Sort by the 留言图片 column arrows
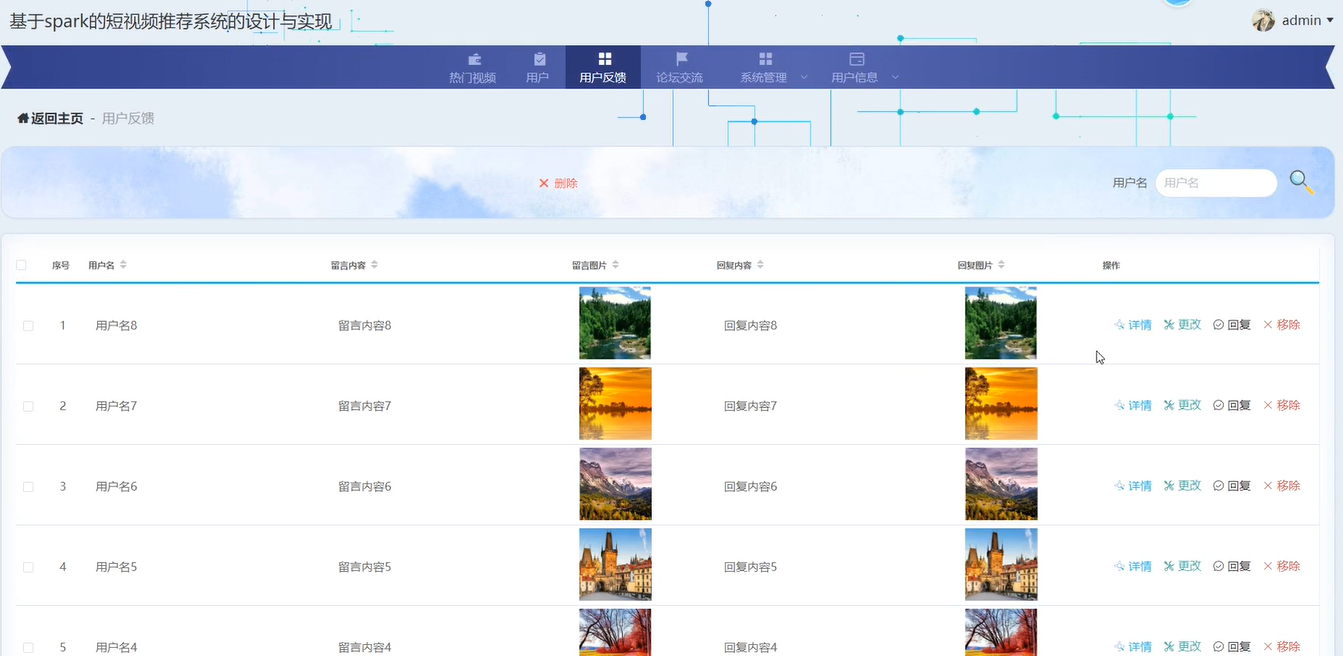Viewport: 1343px width, 656px height. [615, 265]
